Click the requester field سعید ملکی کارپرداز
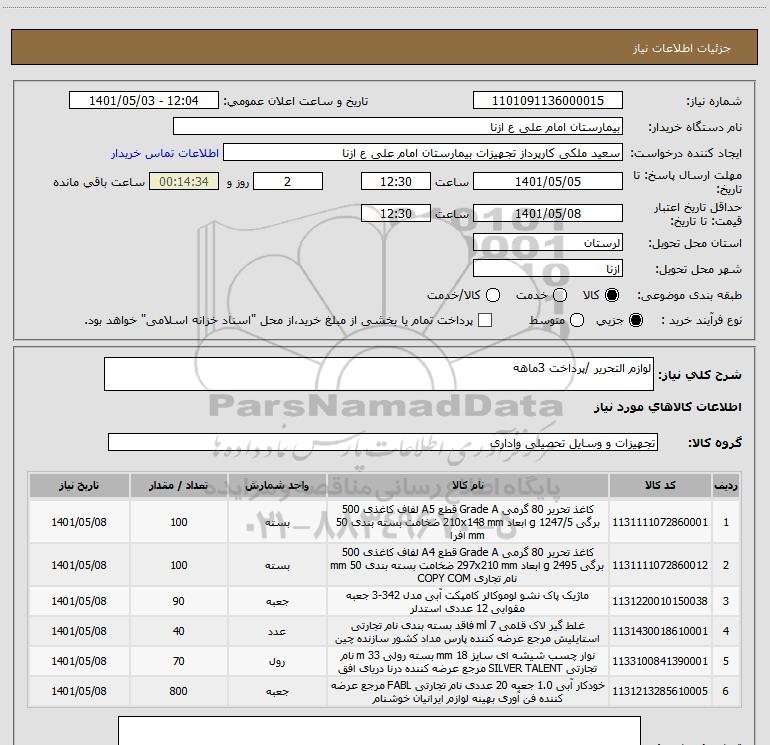770x745 pixels. click(422, 153)
